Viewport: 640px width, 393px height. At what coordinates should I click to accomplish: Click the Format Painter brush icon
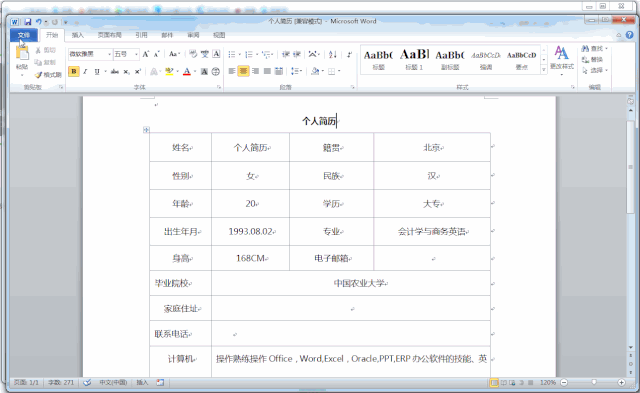pyautogui.click(x=38, y=75)
